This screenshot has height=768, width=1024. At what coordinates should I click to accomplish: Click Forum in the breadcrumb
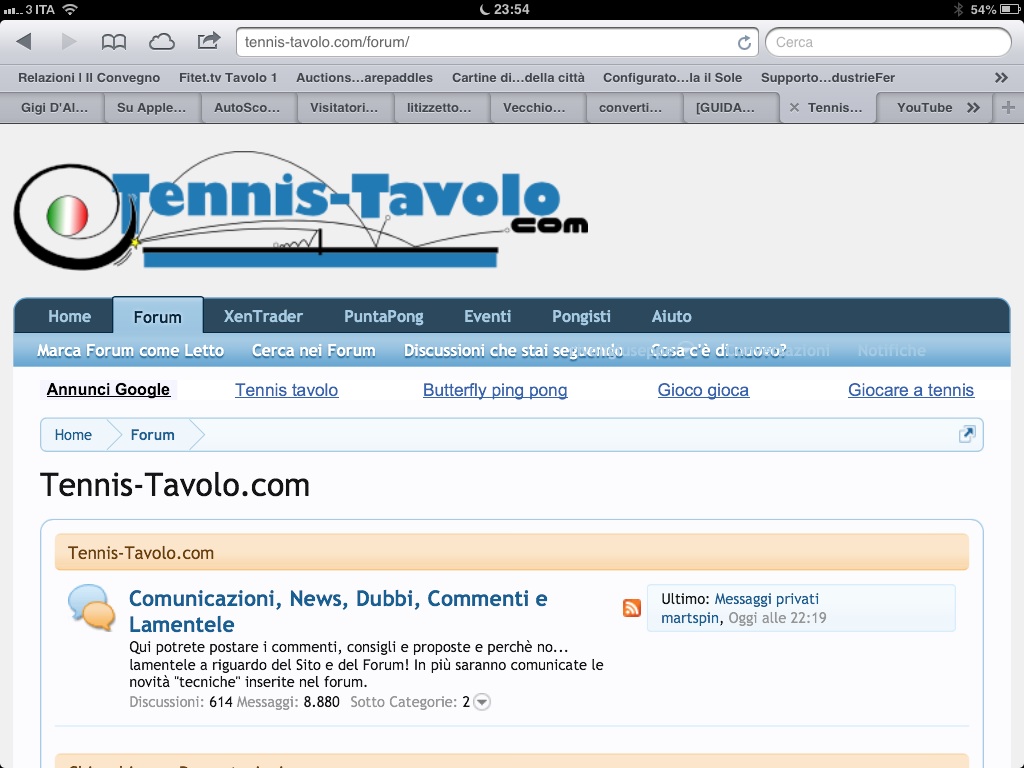153,435
